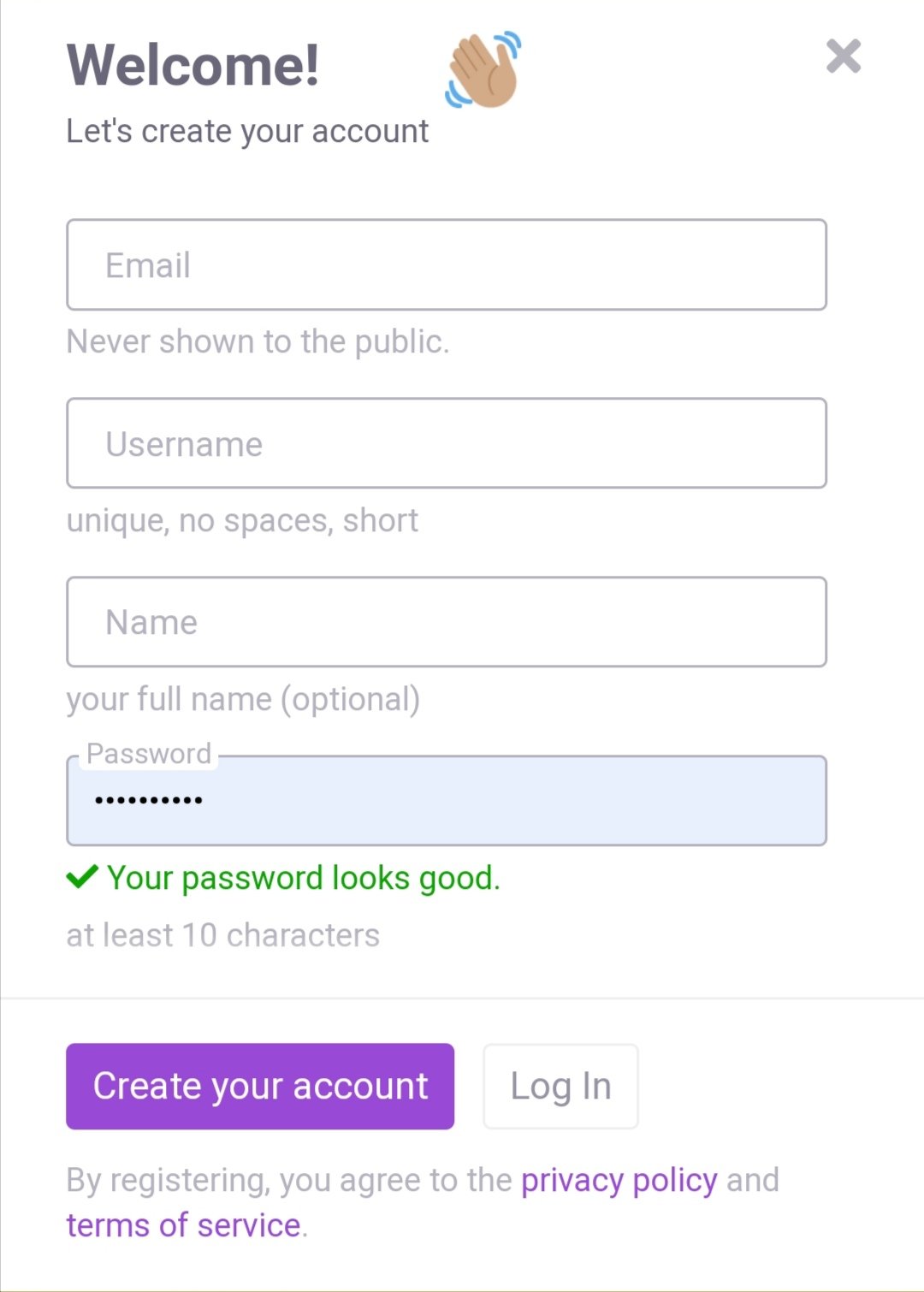The width and height of the screenshot is (924, 1292).
Task: Click the "Never shown to the public" hint
Action: pyautogui.click(x=258, y=341)
